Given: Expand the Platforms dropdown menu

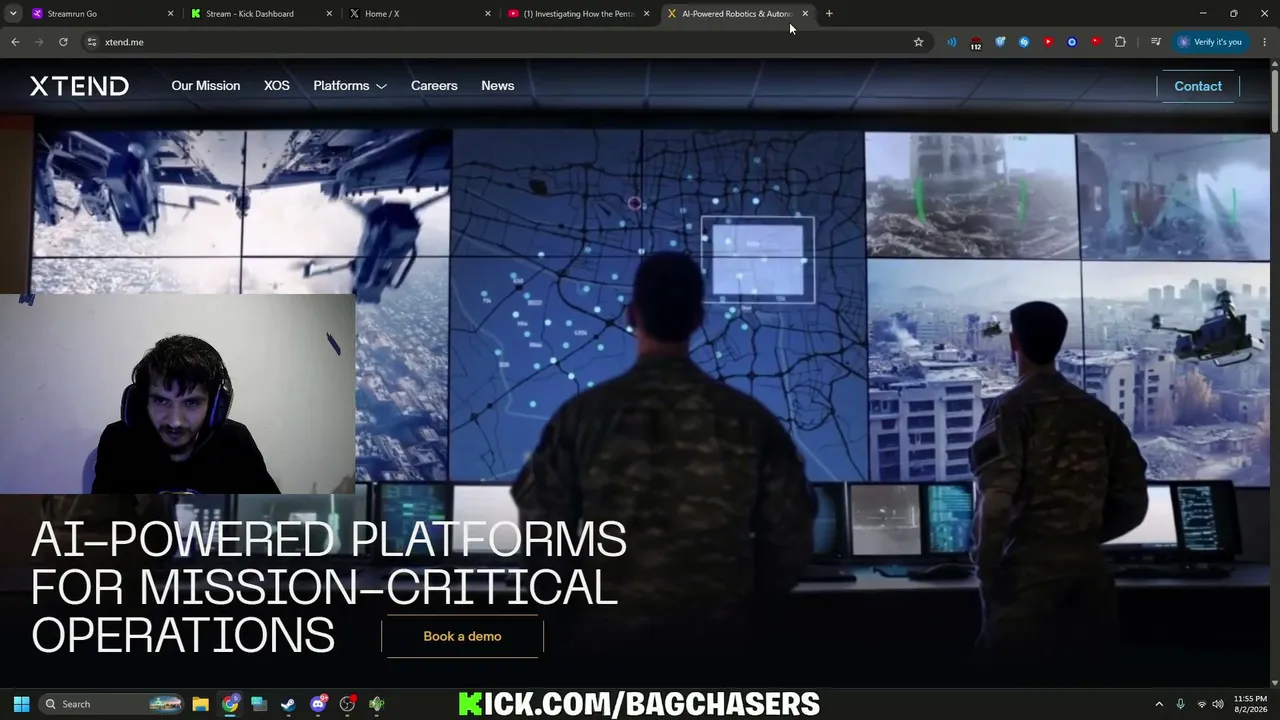Looking at the screenshot, I should (350, 86).
